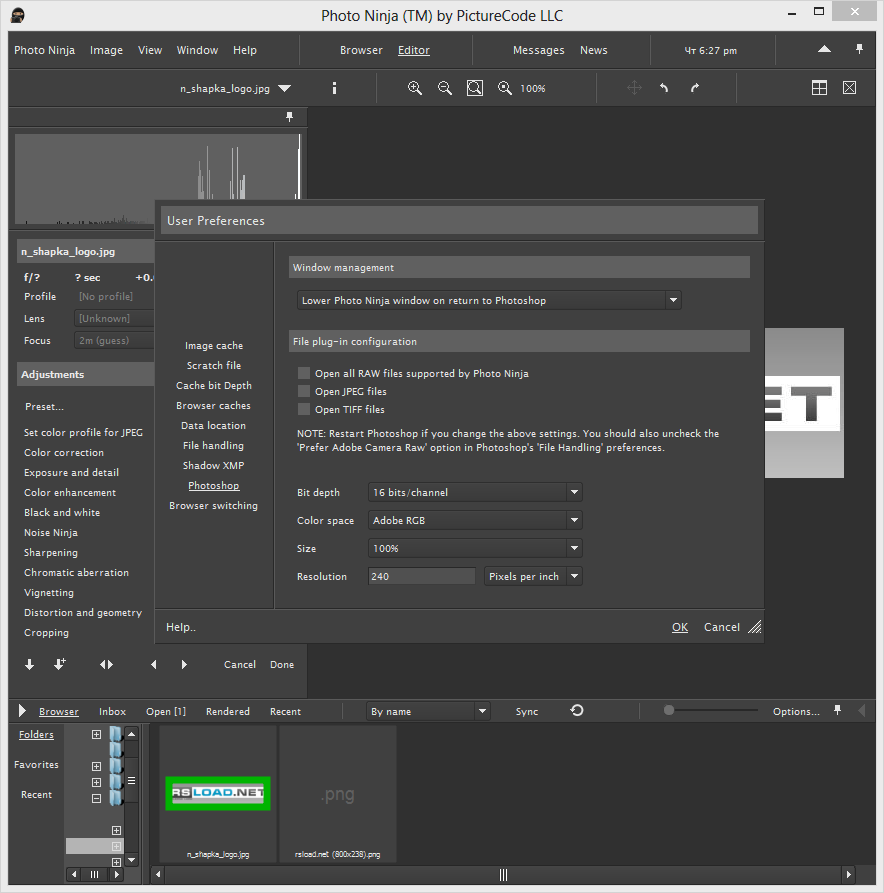Select the 'Image cache' preferences section
The height and width of the screenshot is (893, 884).
(214, 346)
